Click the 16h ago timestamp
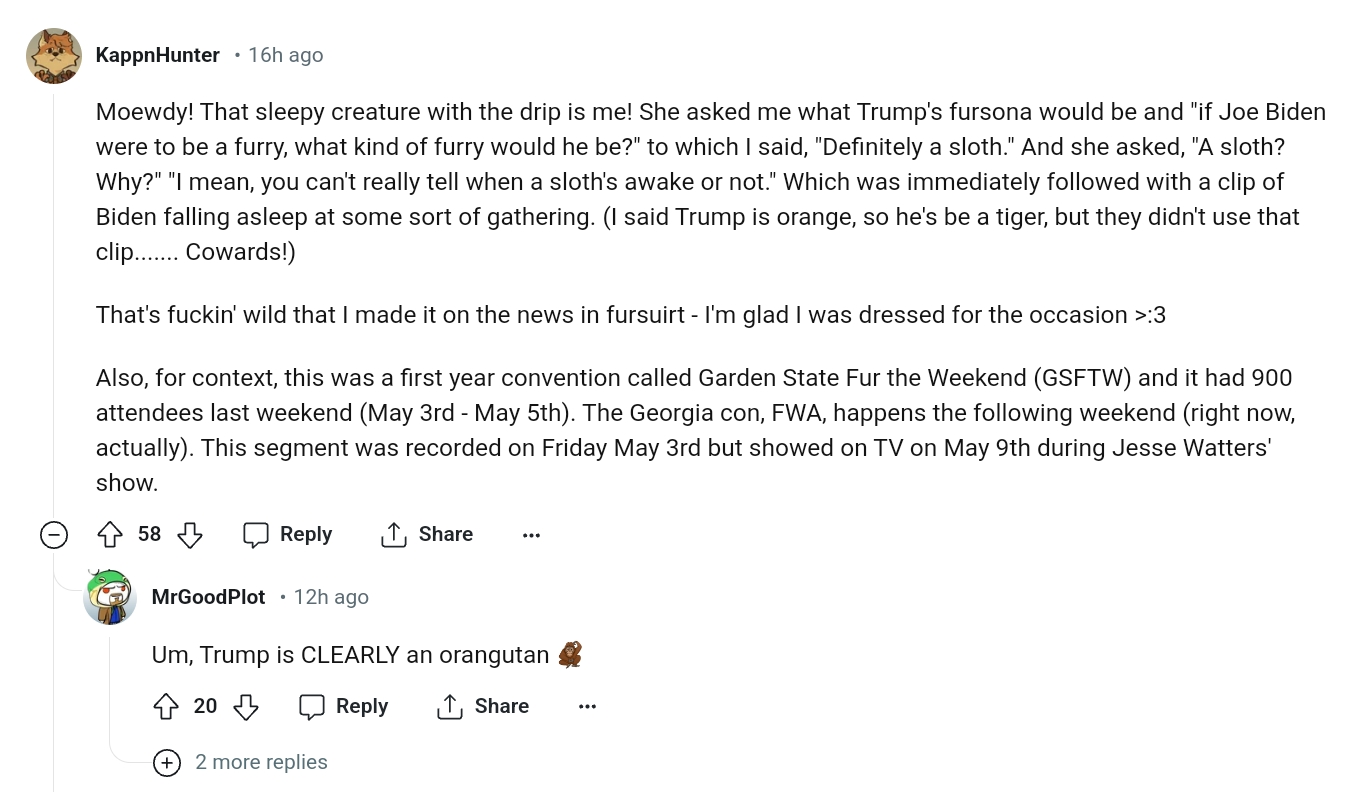The image size is (1350, 792). click(x=285, y=55)
